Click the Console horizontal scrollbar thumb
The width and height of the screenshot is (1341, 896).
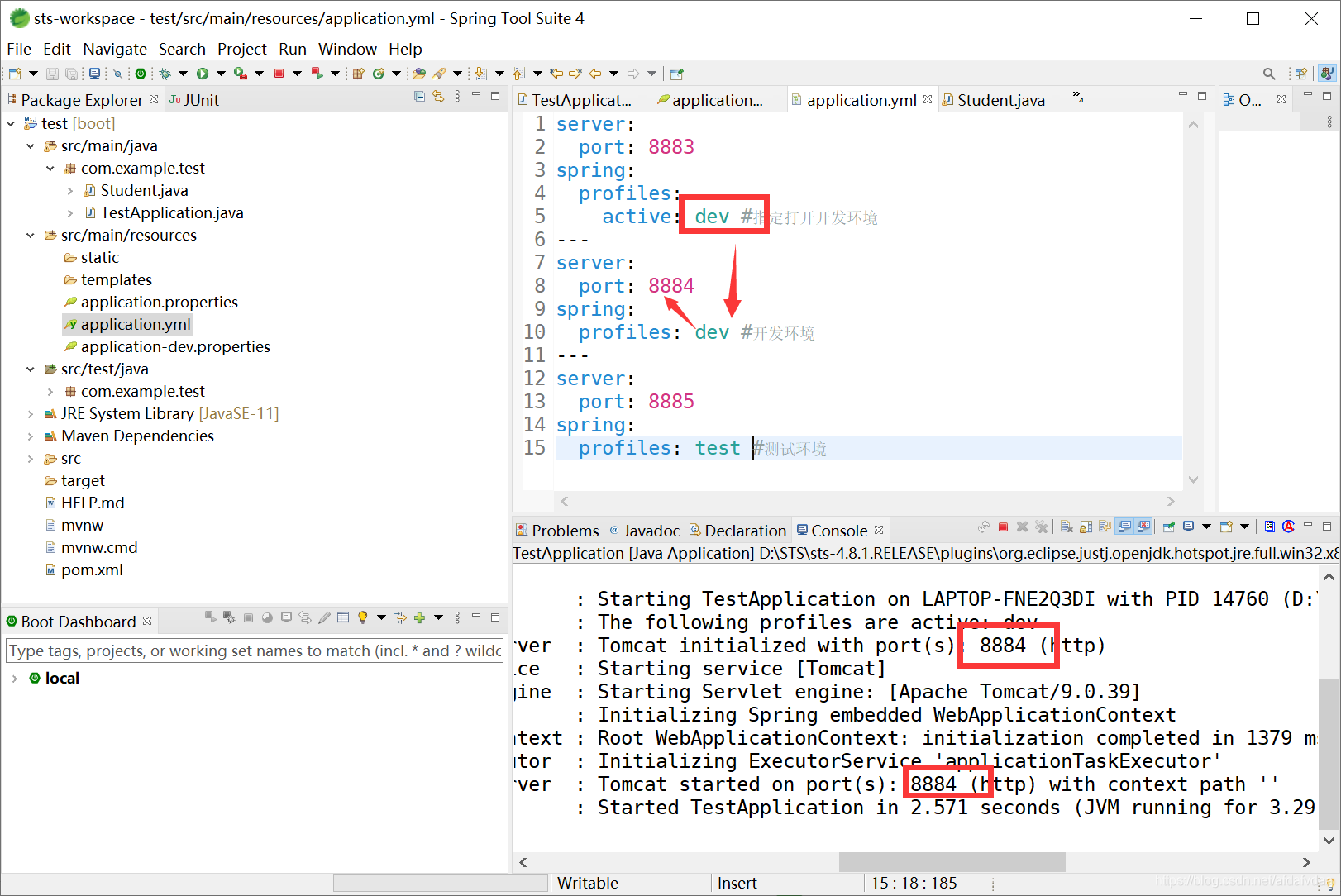[952, 862]
